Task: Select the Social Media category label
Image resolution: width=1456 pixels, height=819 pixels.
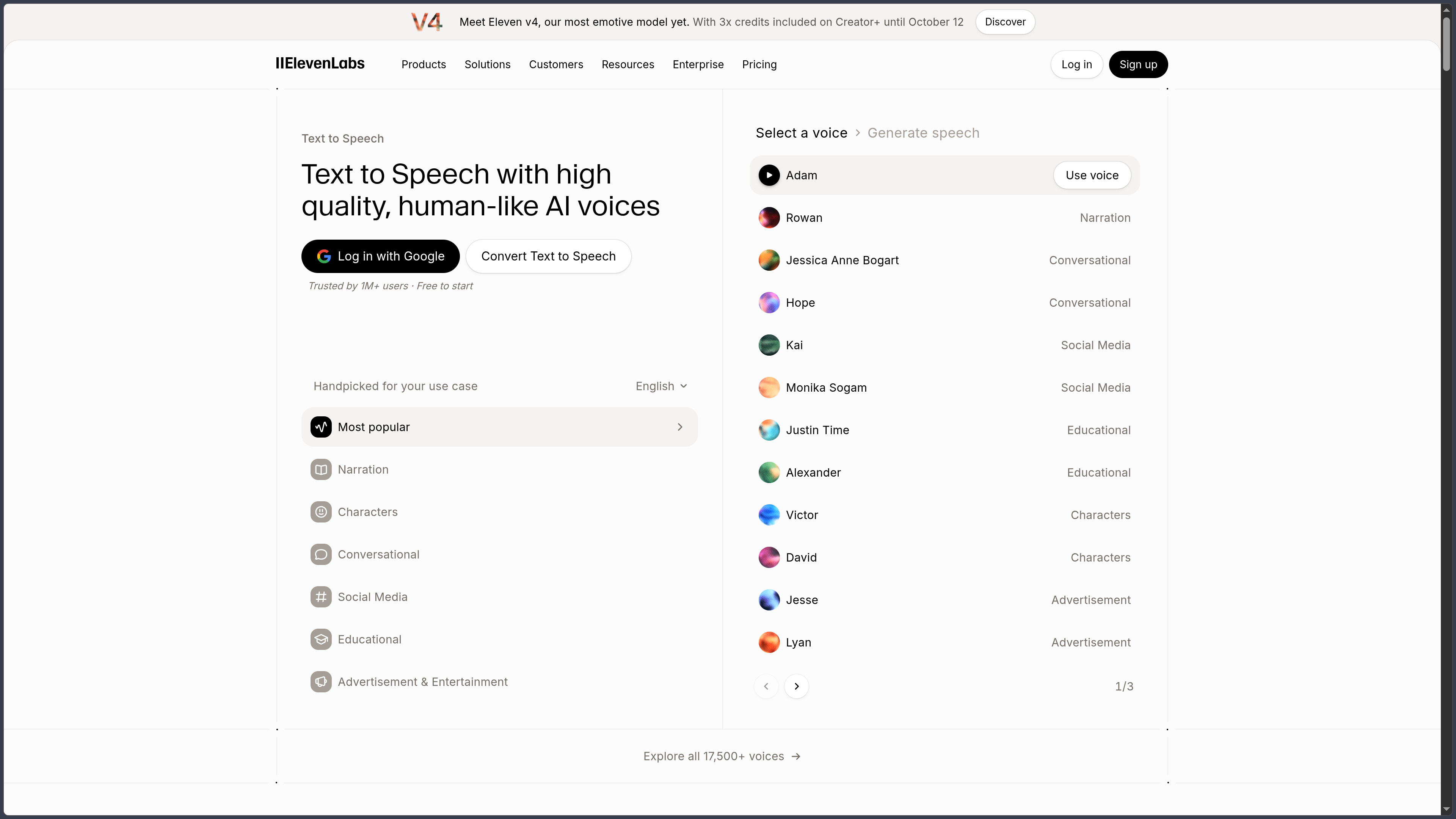Action: click(x=372, y=596)
